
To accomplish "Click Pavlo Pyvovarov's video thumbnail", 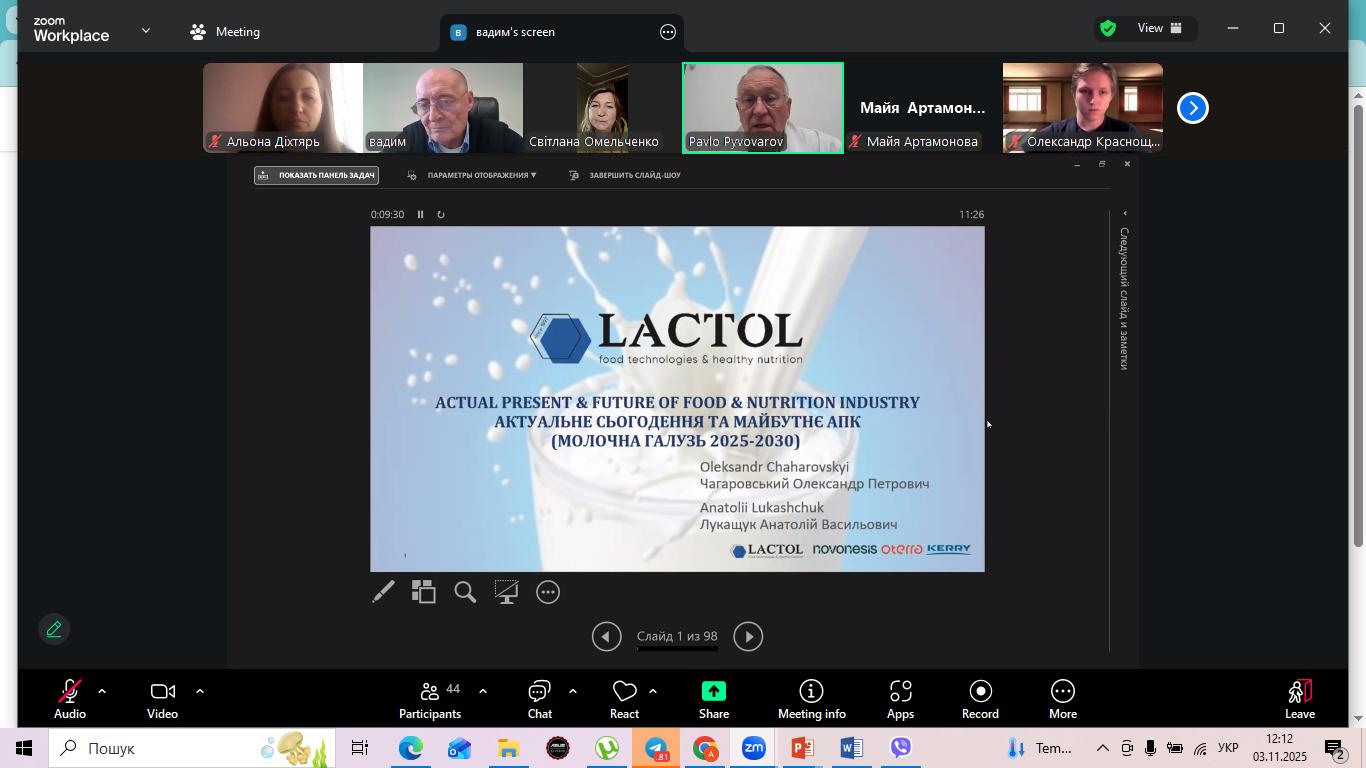I will (x=762, y=107).
